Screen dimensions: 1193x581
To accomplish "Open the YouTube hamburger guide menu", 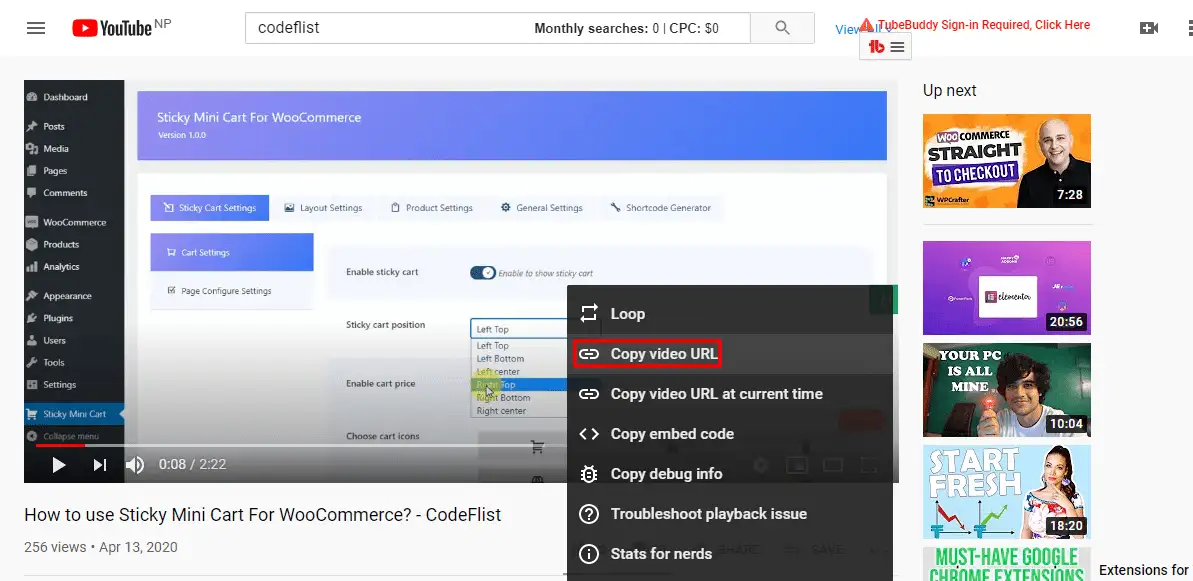I will [x=36, y=28].
